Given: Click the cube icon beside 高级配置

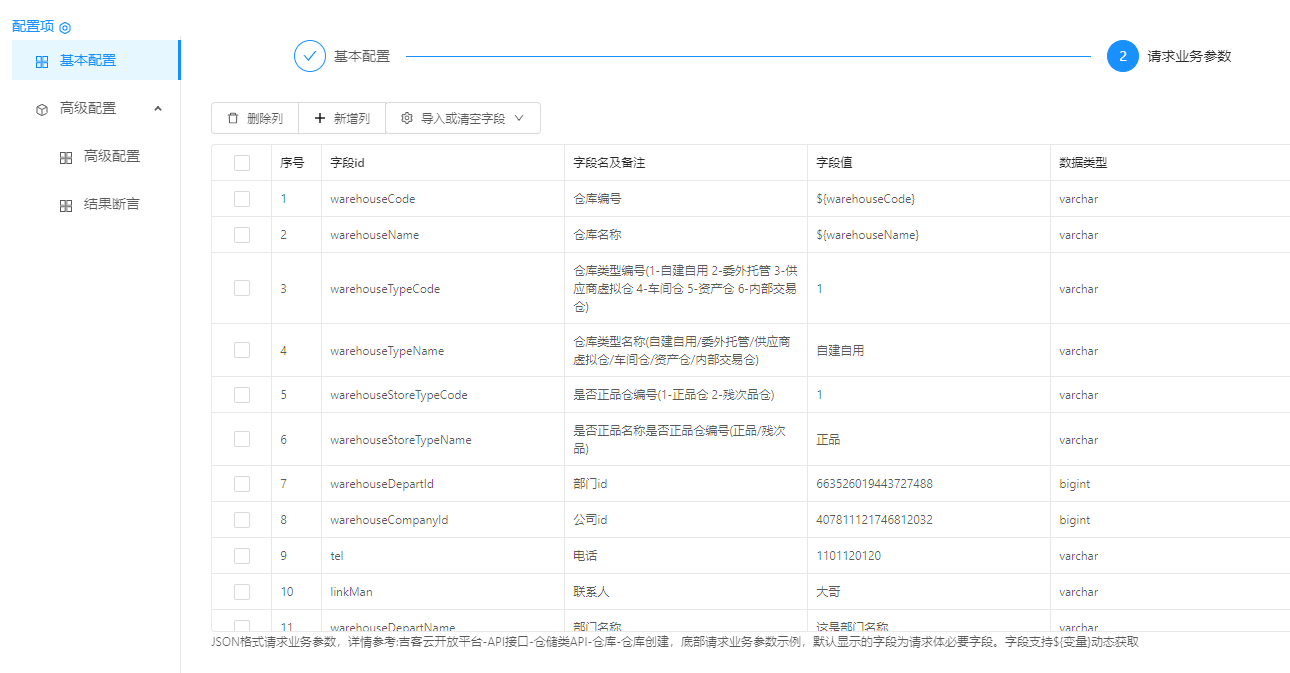Looking at the screenshot, I should (x=41, y=109).
